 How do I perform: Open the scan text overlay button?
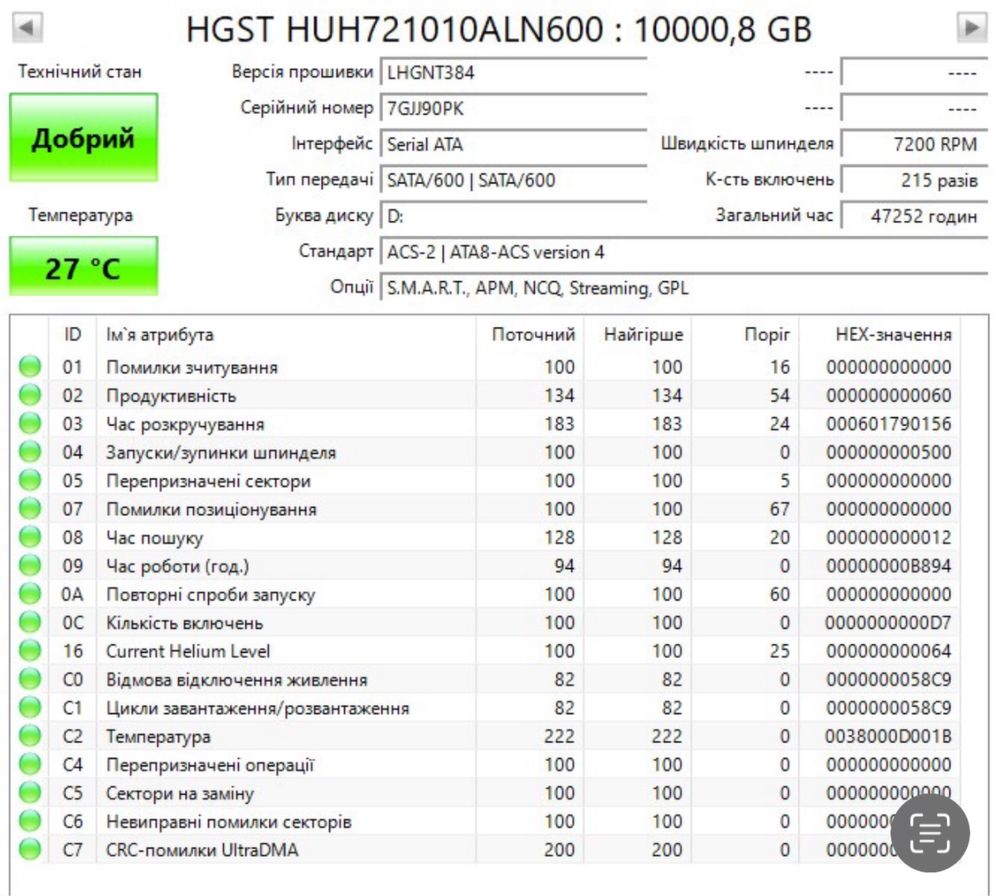click(x=930, y=833)
